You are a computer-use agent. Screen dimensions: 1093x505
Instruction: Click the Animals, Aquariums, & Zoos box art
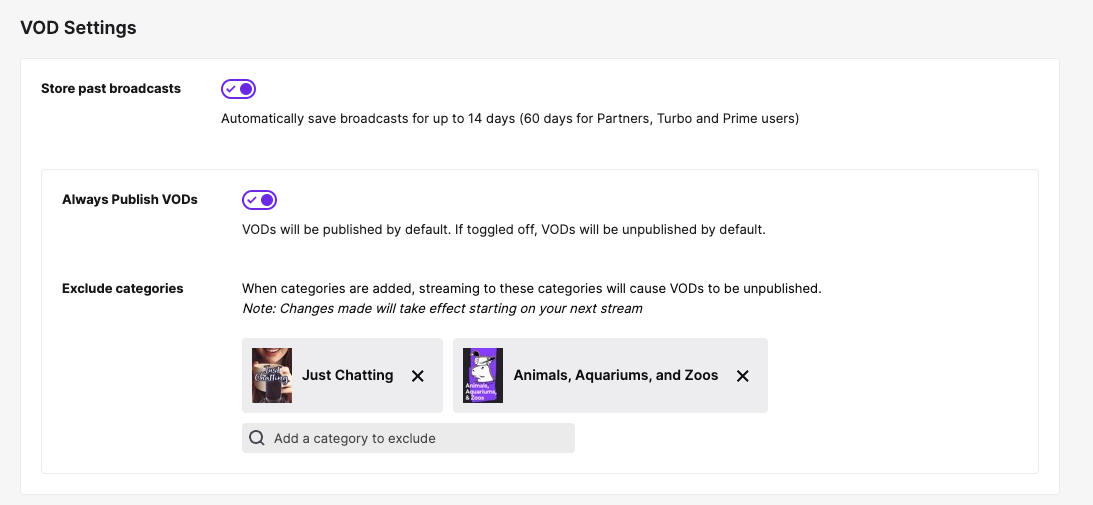tap(483, 375)
